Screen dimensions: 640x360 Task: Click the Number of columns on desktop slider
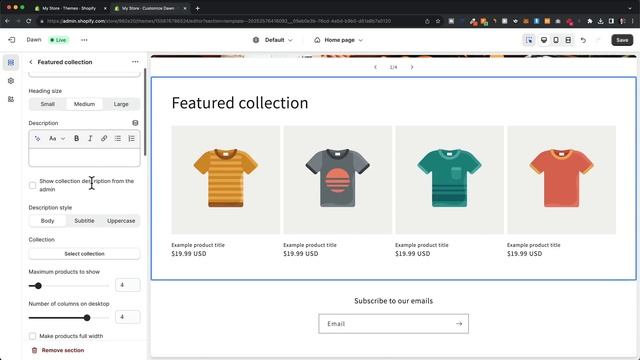pyautogui.click(x=69, y=318)
